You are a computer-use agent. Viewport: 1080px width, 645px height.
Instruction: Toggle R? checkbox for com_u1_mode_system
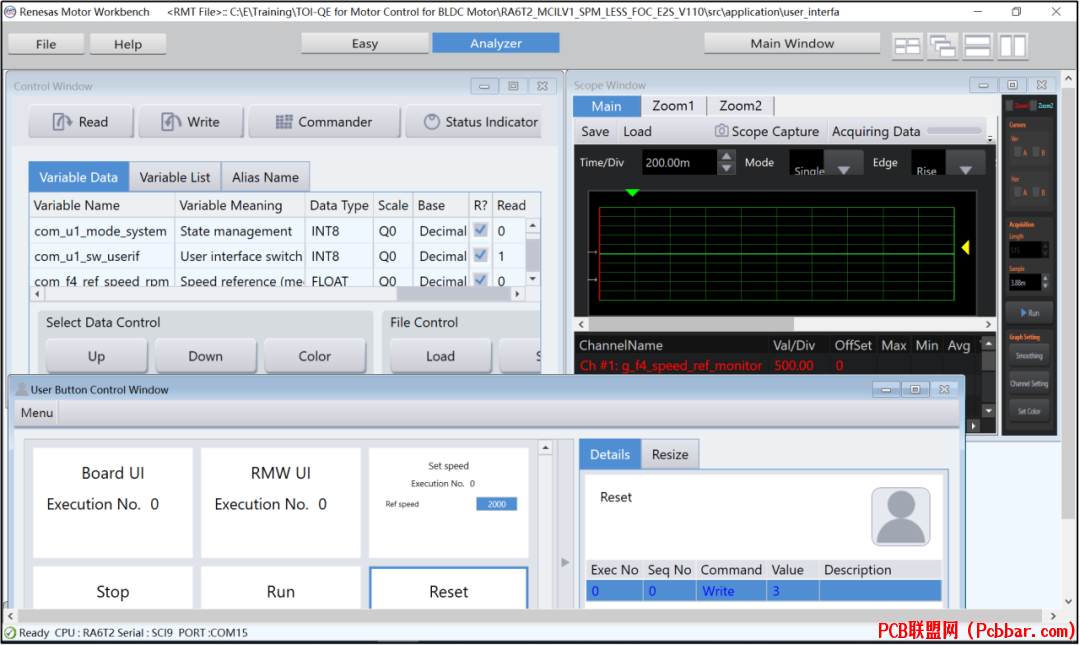tap(481, 229)
